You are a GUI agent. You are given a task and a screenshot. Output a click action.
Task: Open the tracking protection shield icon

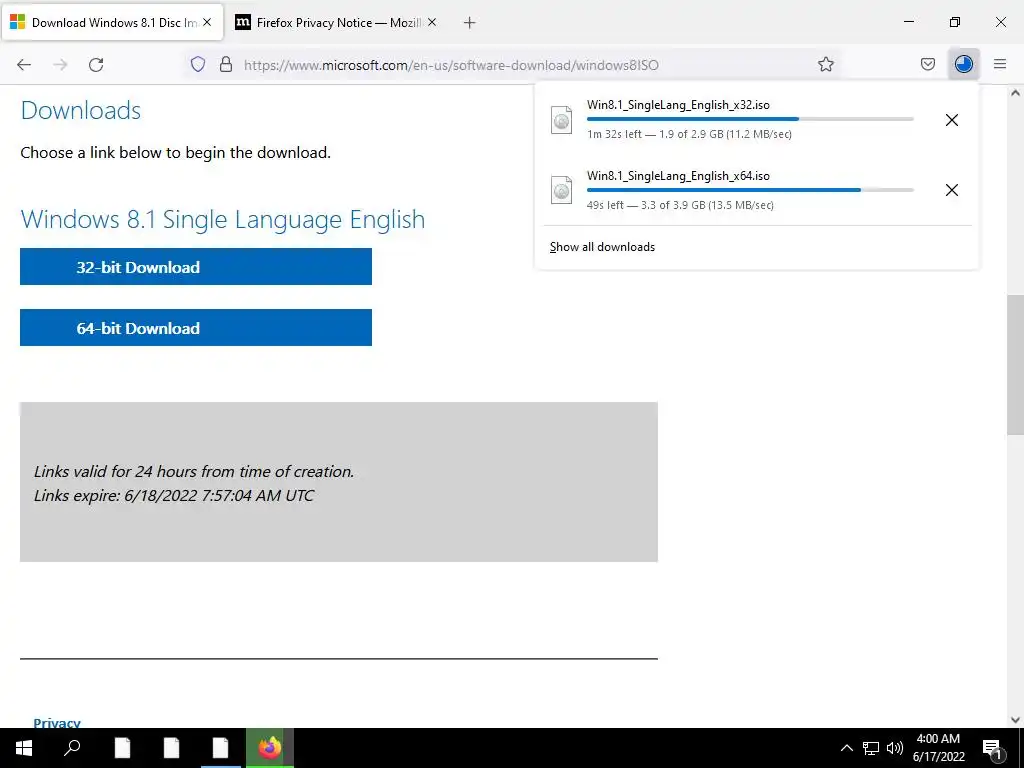pos(198,64)
